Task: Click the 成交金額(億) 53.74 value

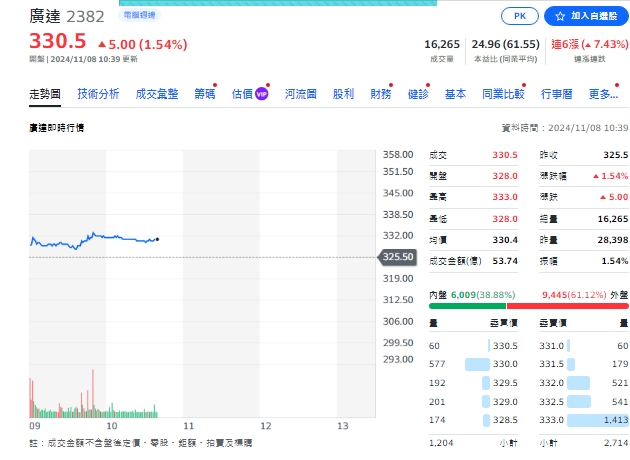Action: click(x=505, y=261)
